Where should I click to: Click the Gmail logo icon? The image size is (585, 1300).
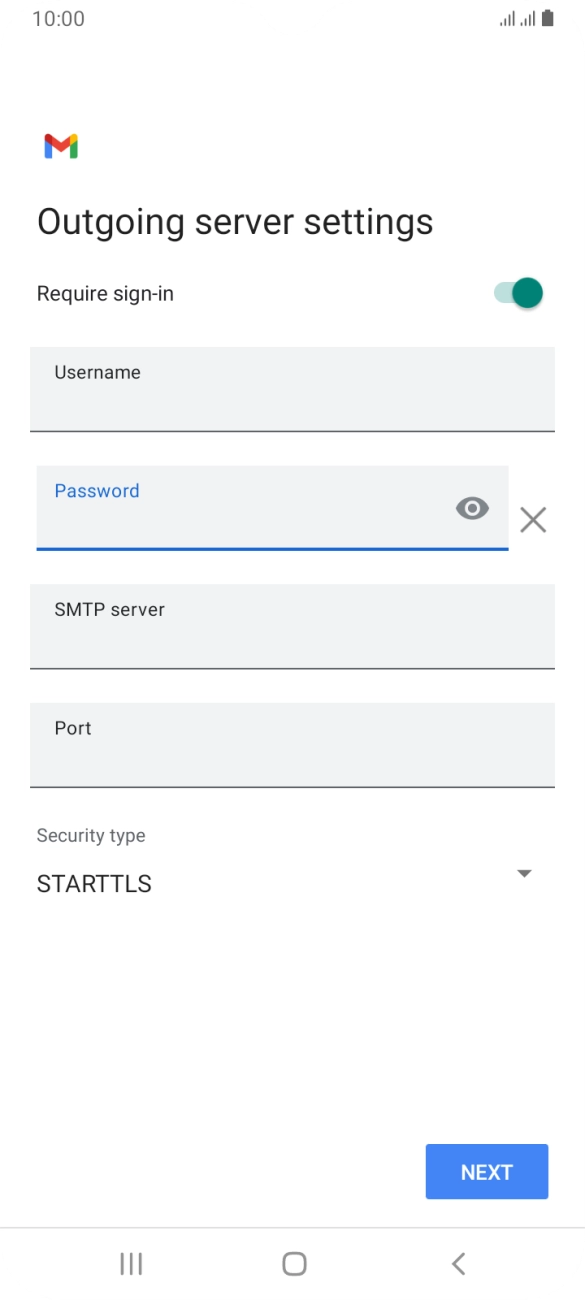60,146
